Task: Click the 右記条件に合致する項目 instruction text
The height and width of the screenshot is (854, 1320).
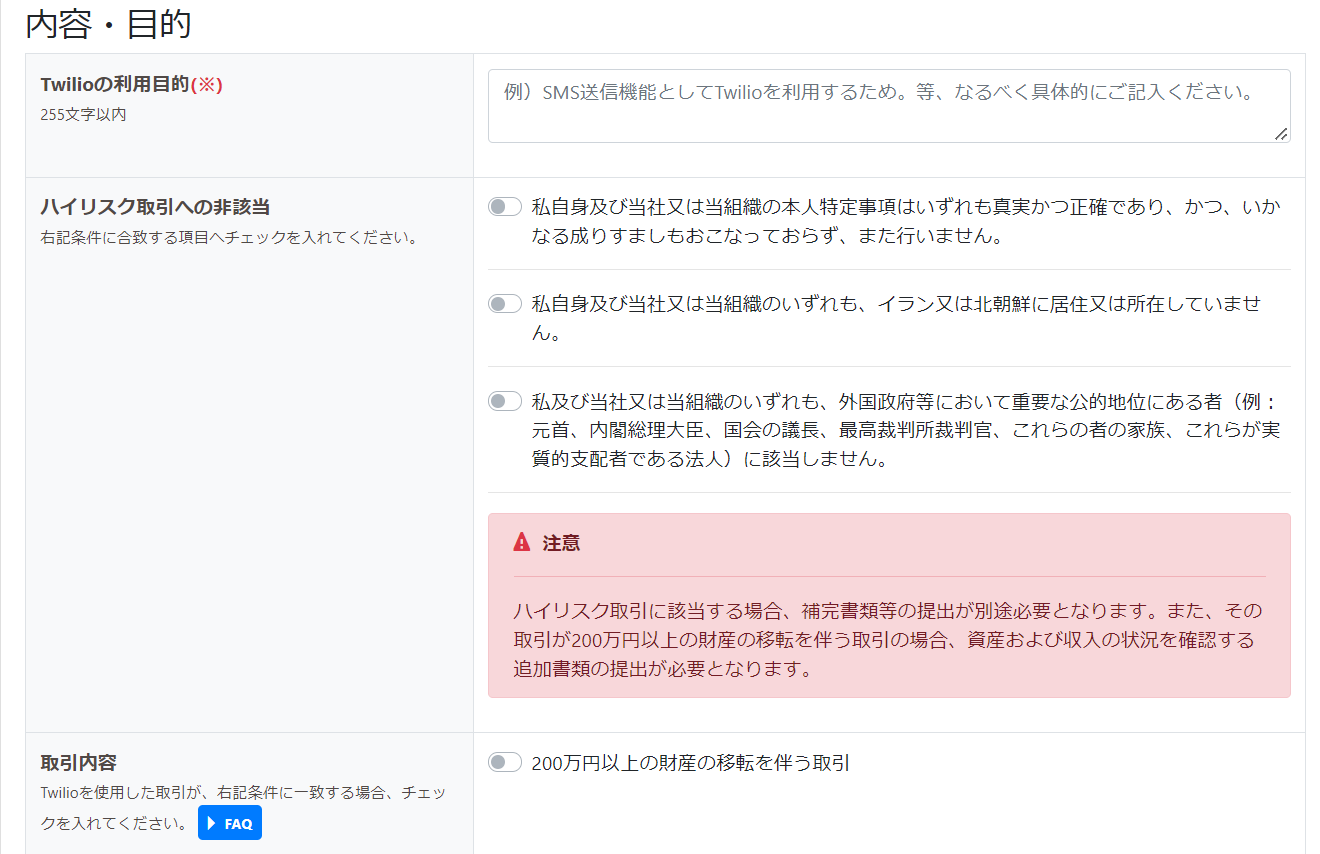Action: (229, 238)
